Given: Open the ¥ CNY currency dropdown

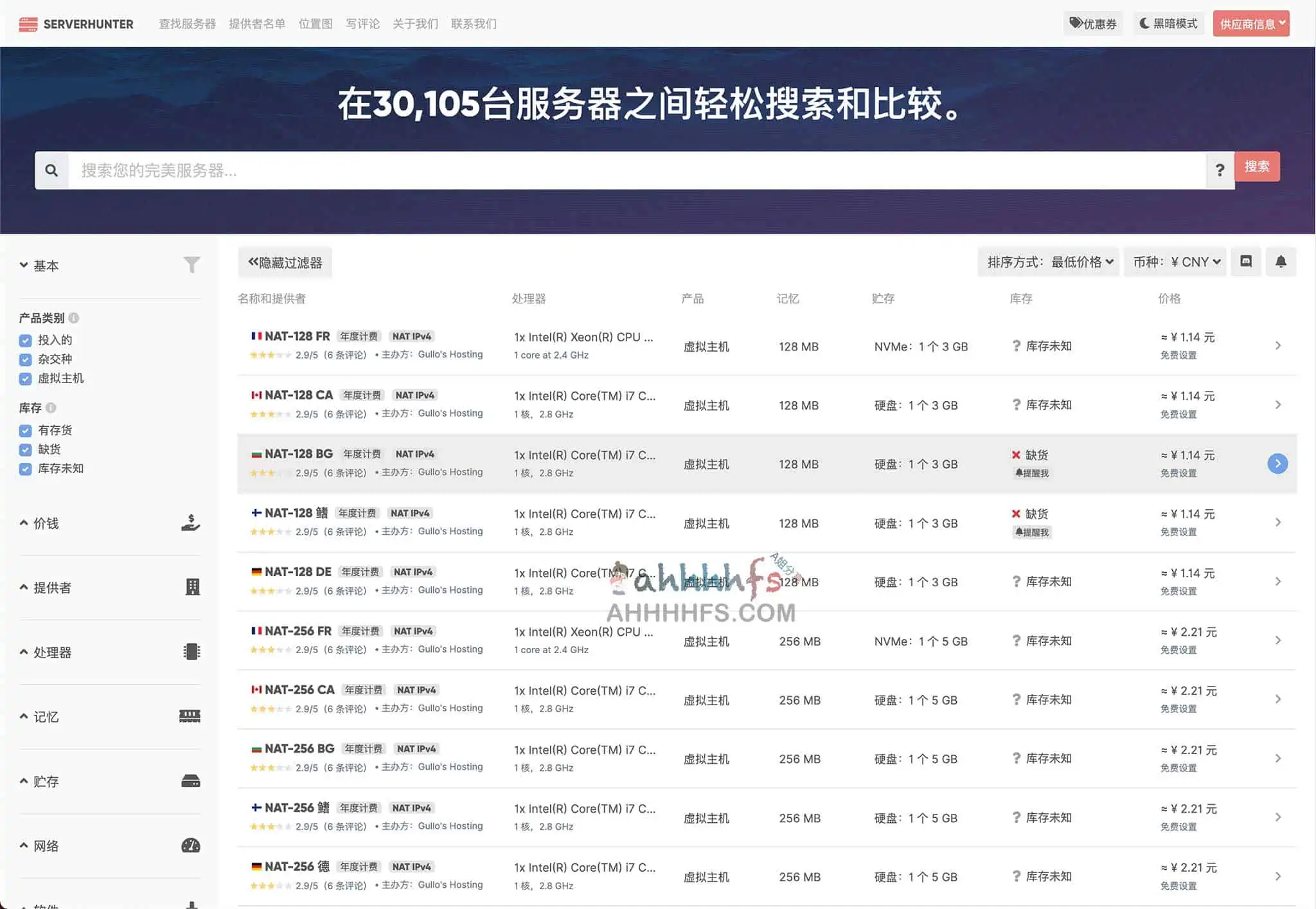Looking at the screenshot, I should pos(1176,262).
